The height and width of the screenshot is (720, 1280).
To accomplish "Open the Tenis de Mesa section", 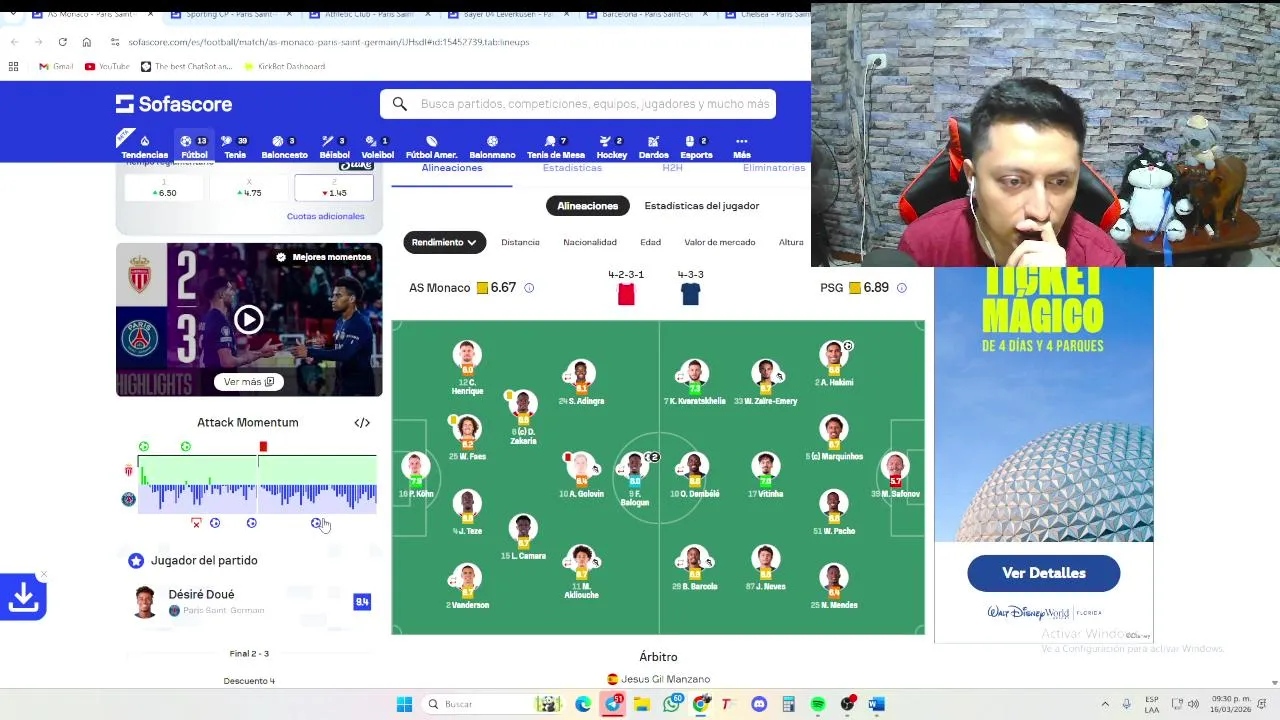I will click(556, 147).
